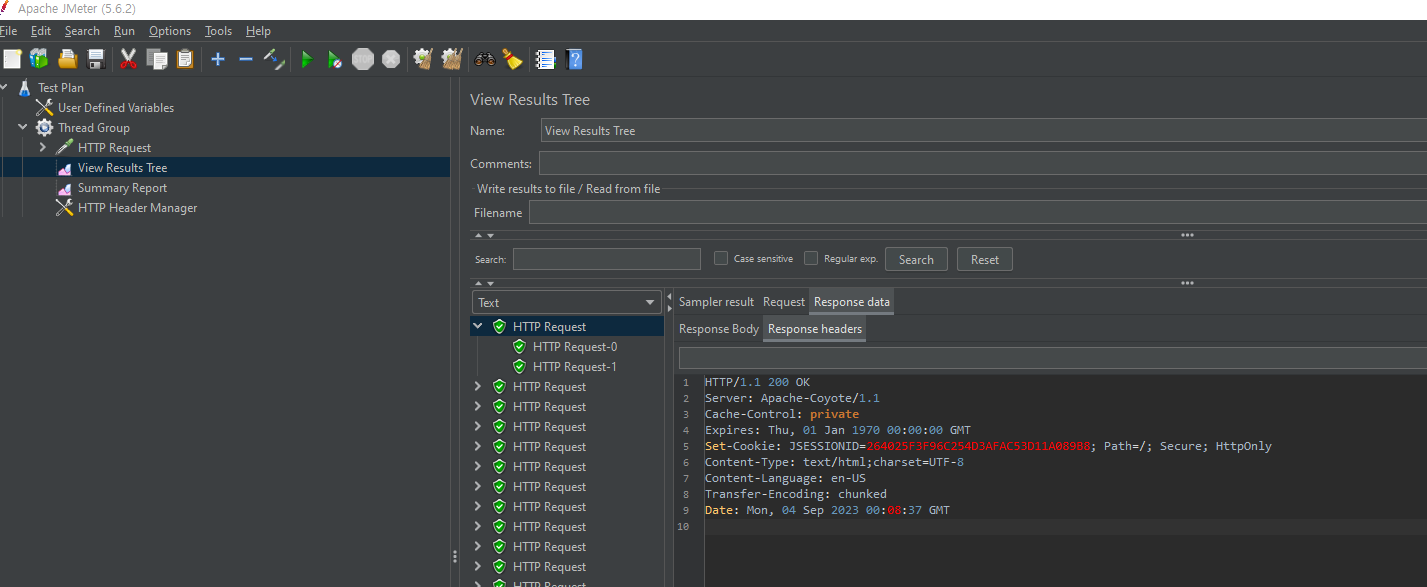Click the Paste clipboard icon

pos(185,59)
